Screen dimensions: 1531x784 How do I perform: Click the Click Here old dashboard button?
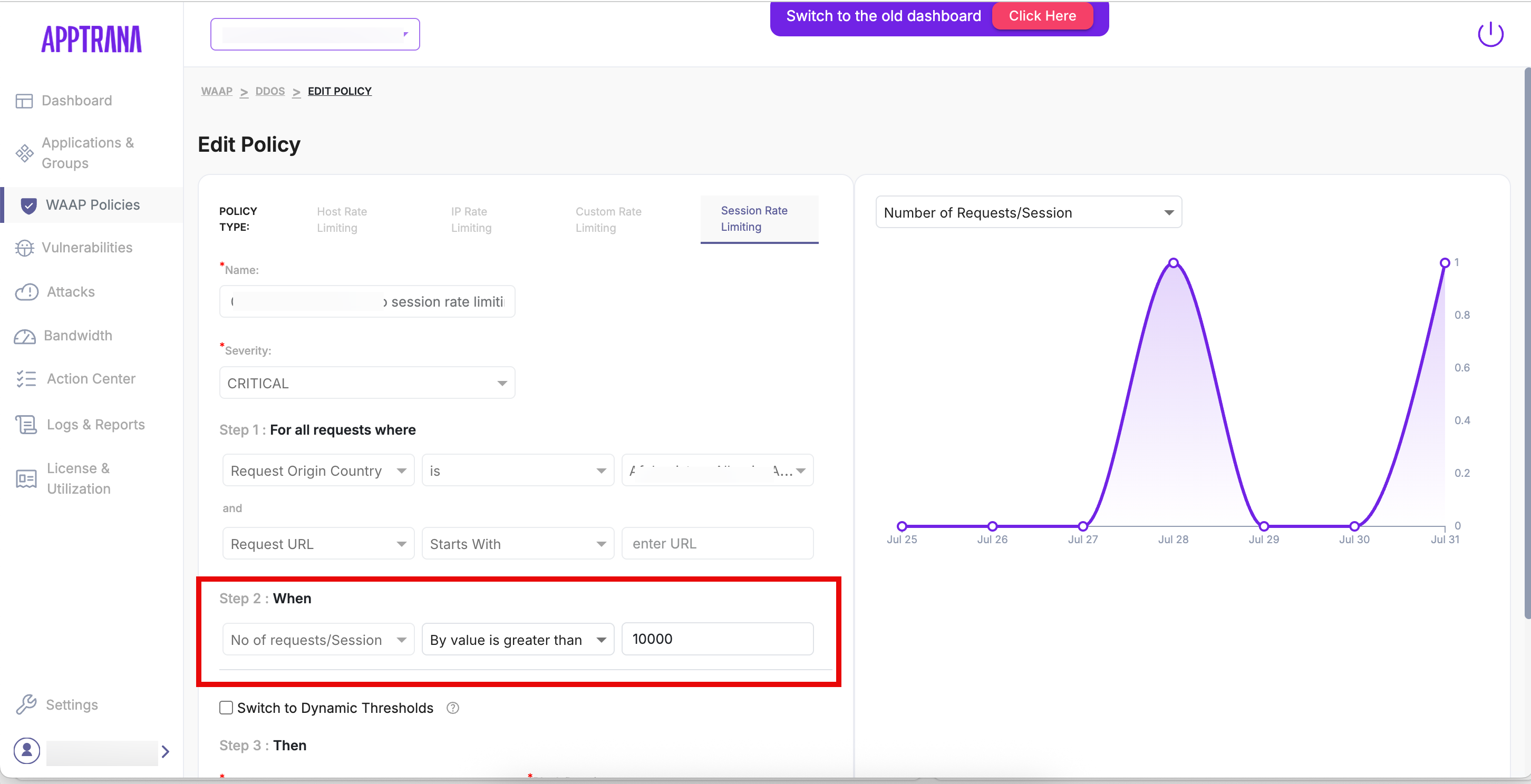pos(1042,16)
